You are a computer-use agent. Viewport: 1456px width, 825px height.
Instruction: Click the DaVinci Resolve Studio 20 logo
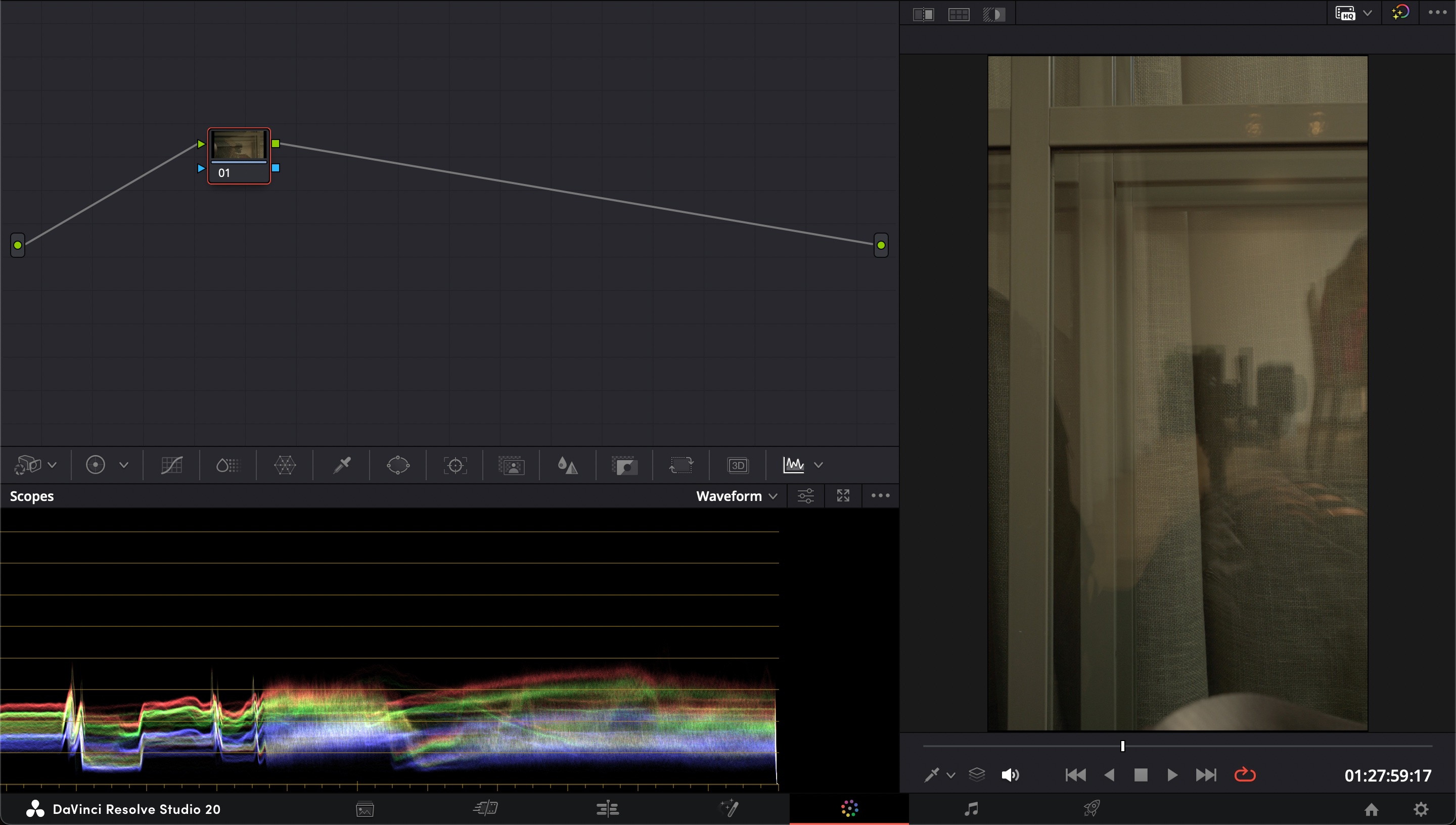click(x=35, y=809)
